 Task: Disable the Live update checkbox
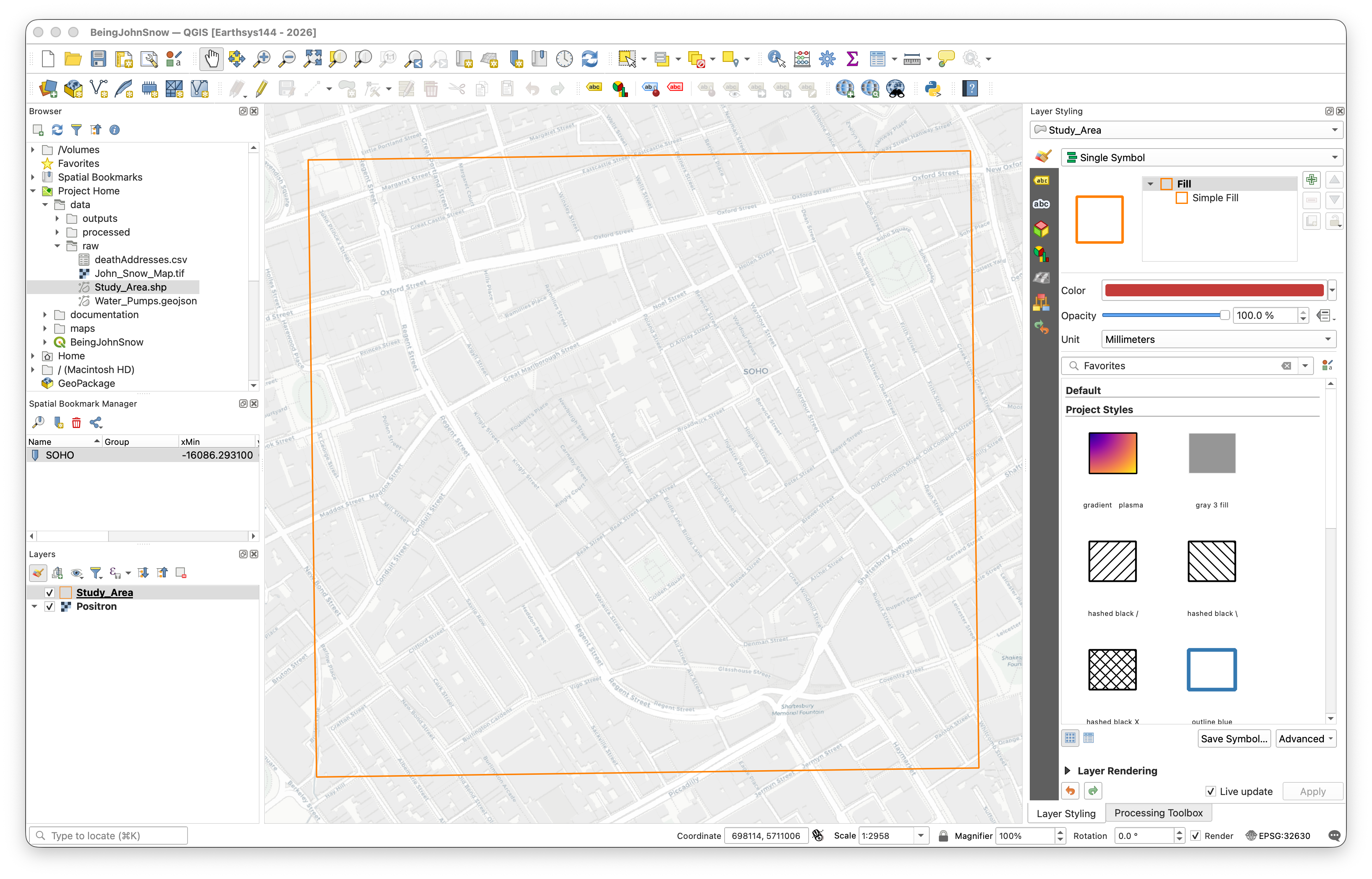tap(1210, 791)
